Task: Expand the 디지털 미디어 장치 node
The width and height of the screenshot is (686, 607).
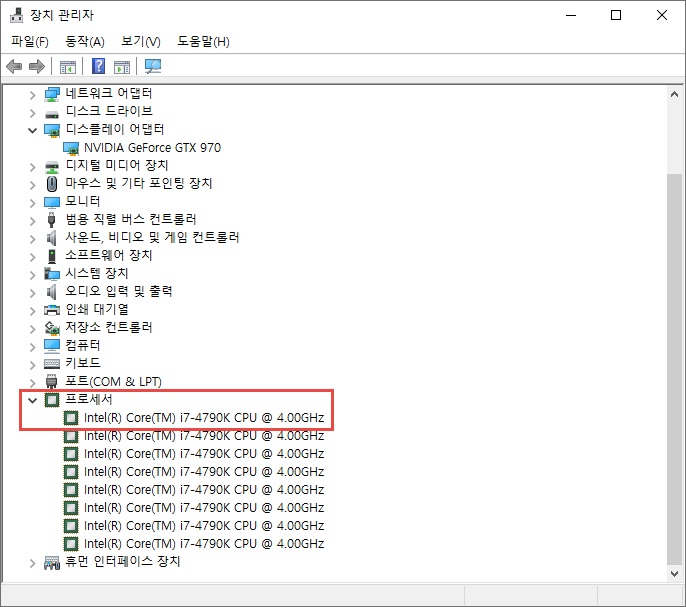Action: 32,167
